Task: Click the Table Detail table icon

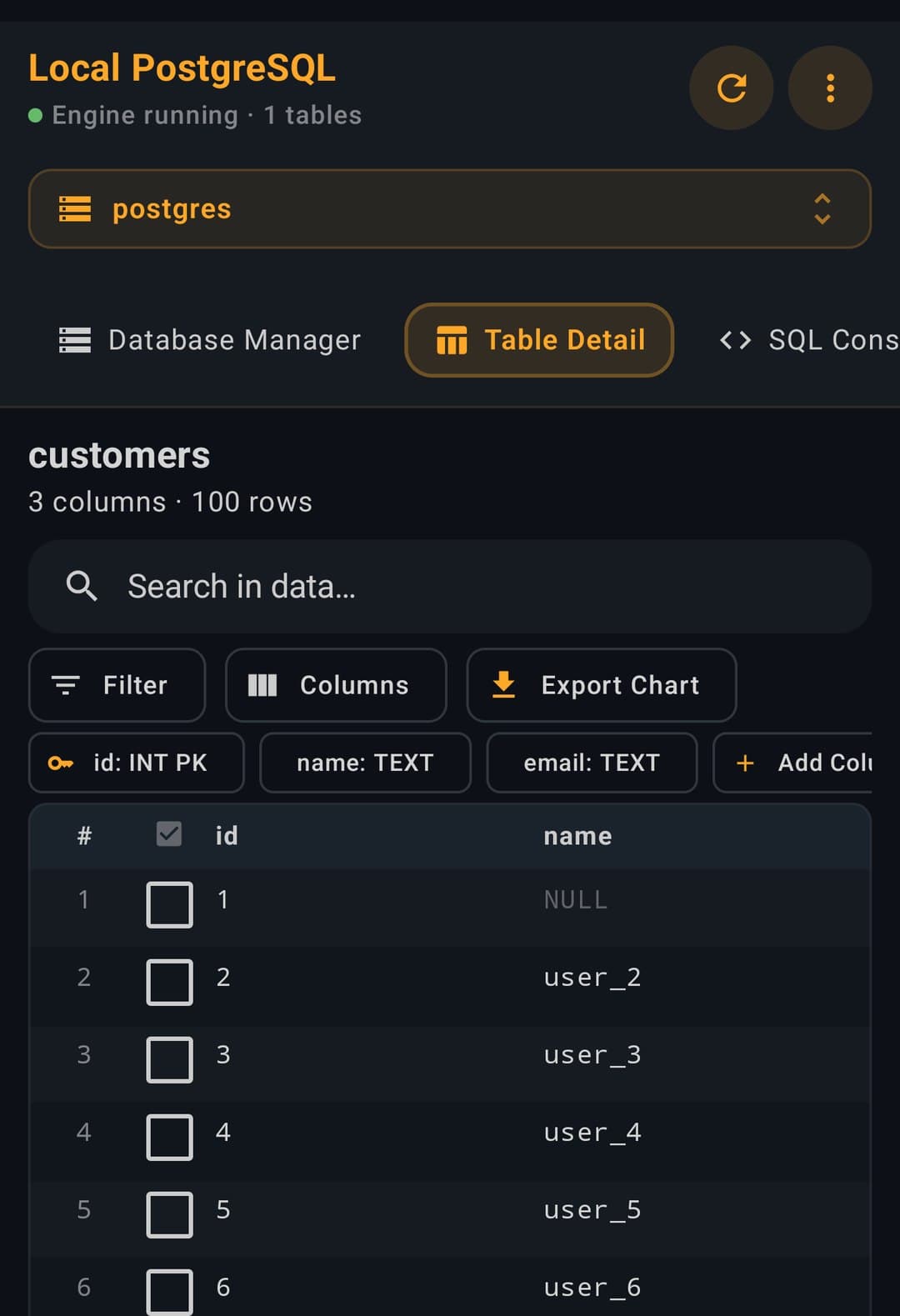Action: tap(452, 340)
